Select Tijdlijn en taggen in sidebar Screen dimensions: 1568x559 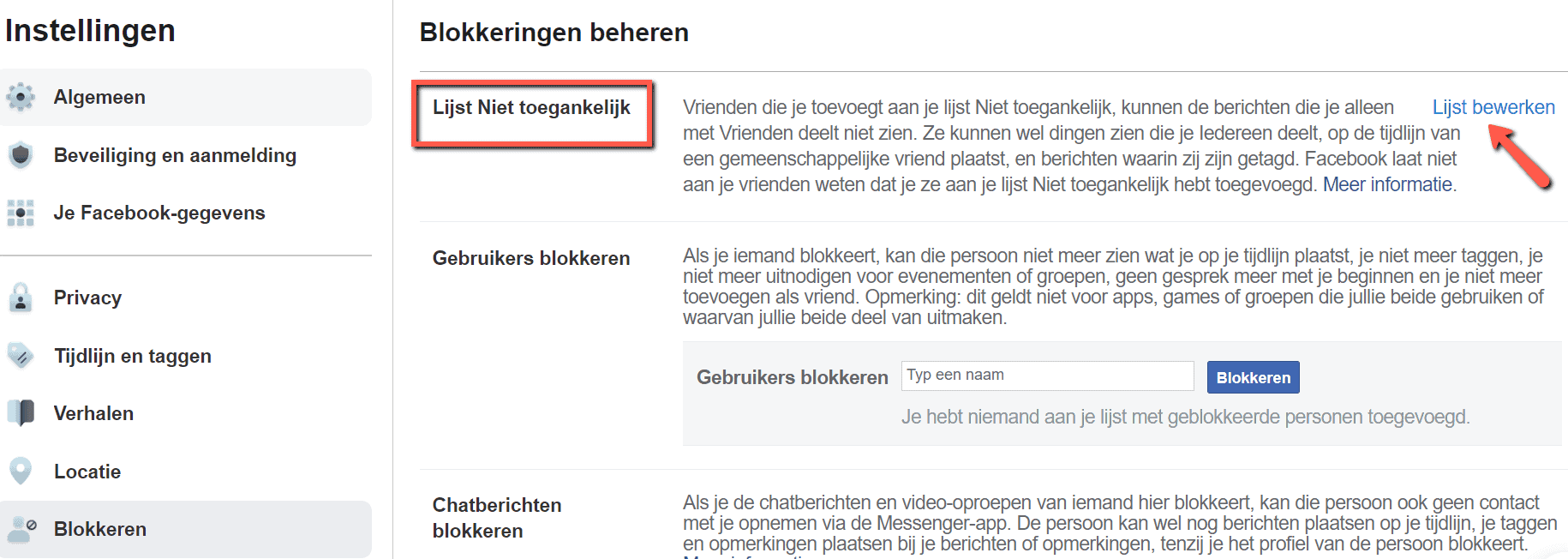(186, 356)
